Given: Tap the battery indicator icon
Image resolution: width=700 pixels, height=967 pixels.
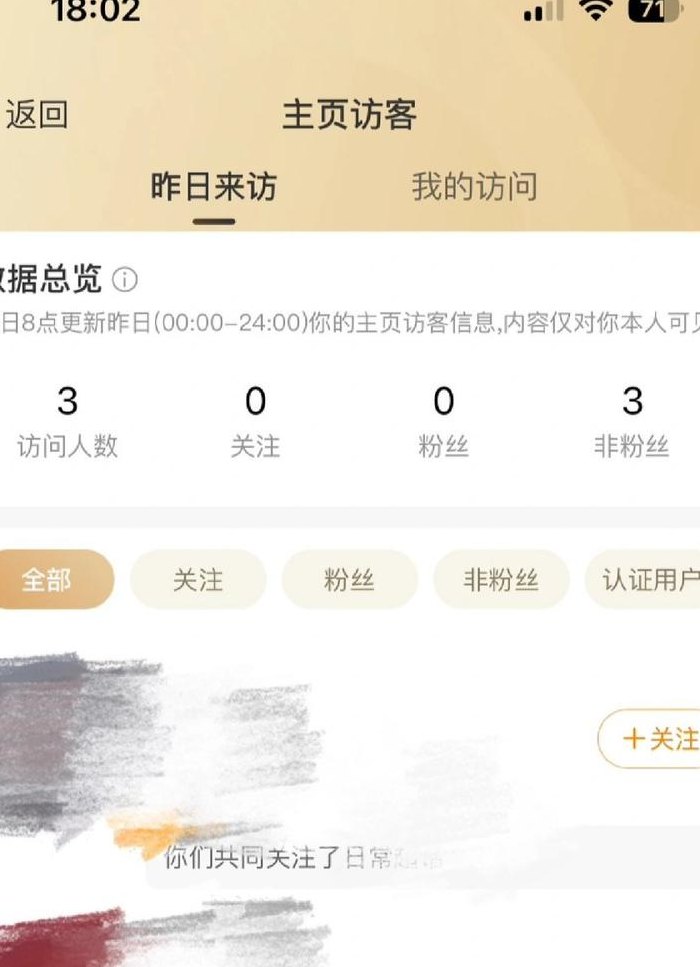Looking at the screenshot, I should pyautogui.click(x=654, y=10).
